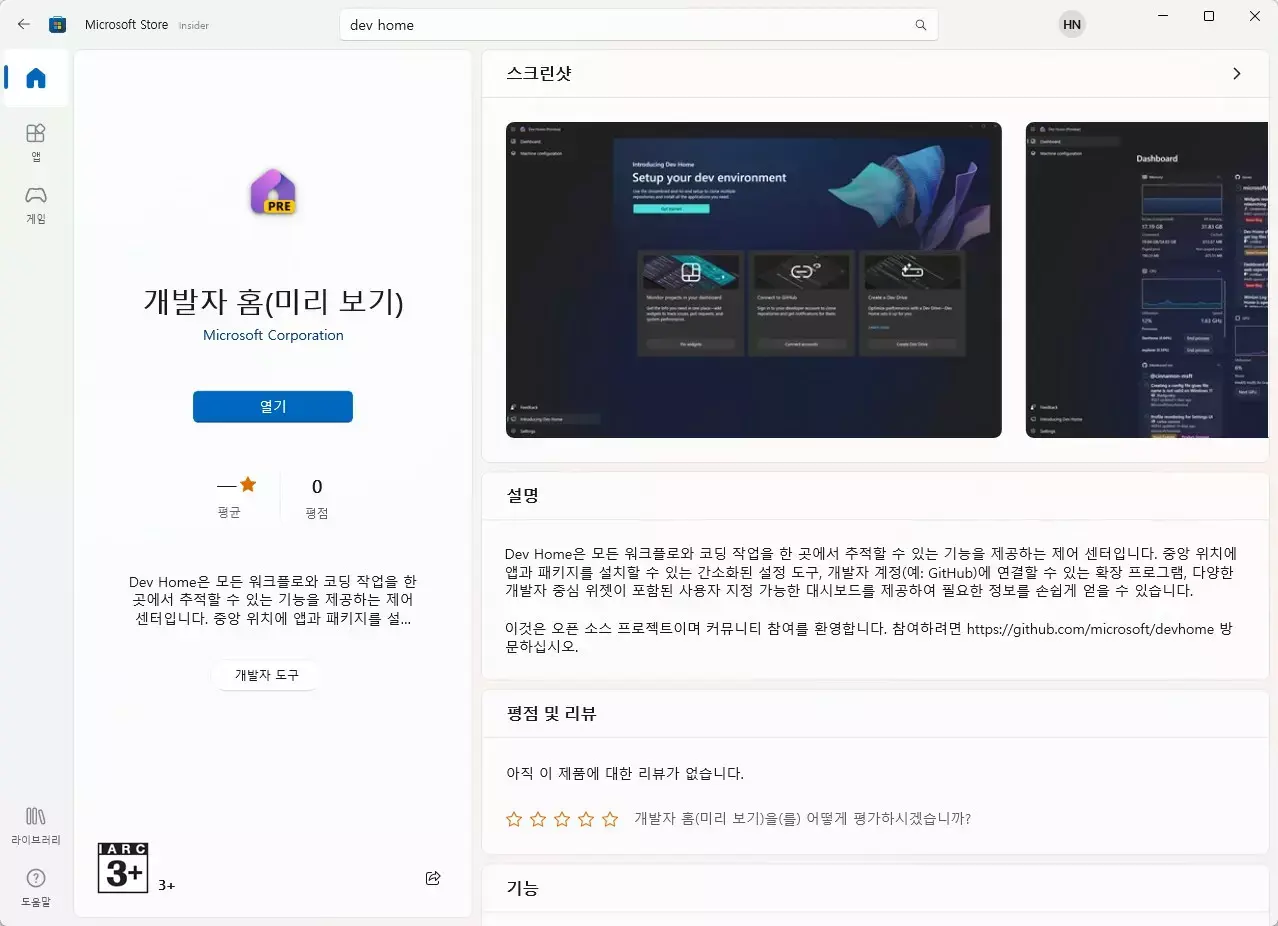Viewport: 1278px width, 926px height.
Task: Click the 개발자 도구 tag button
Action: [266, 675]
